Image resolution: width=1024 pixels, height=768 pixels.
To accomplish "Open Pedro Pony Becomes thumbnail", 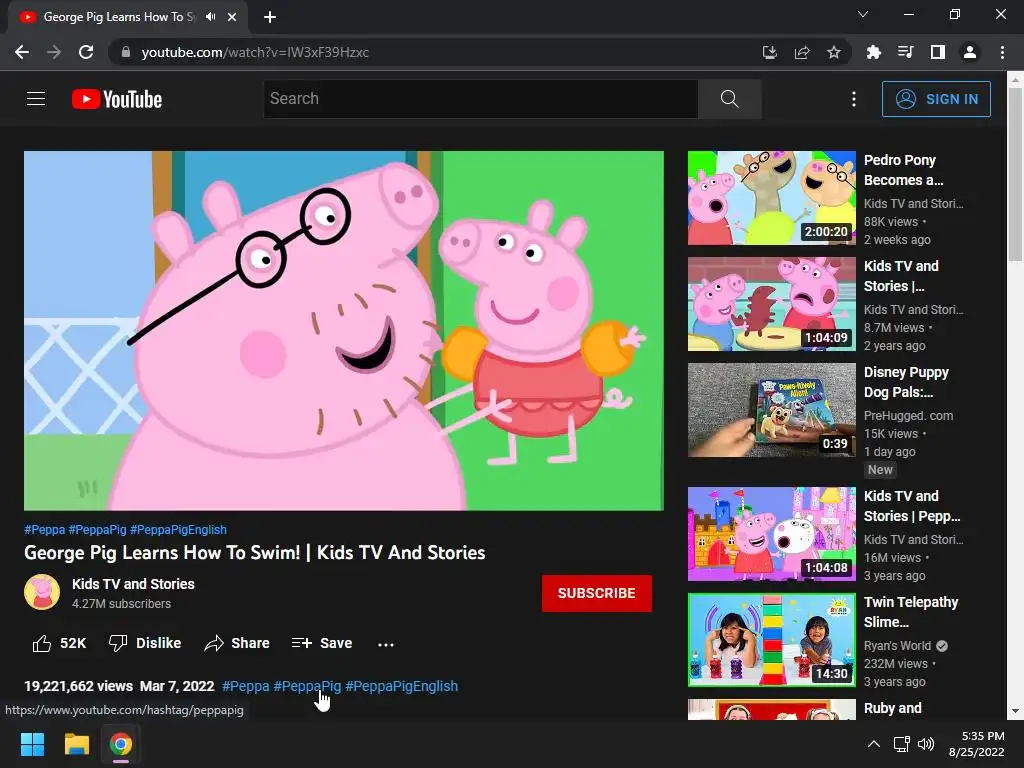I will click(771, 198).
